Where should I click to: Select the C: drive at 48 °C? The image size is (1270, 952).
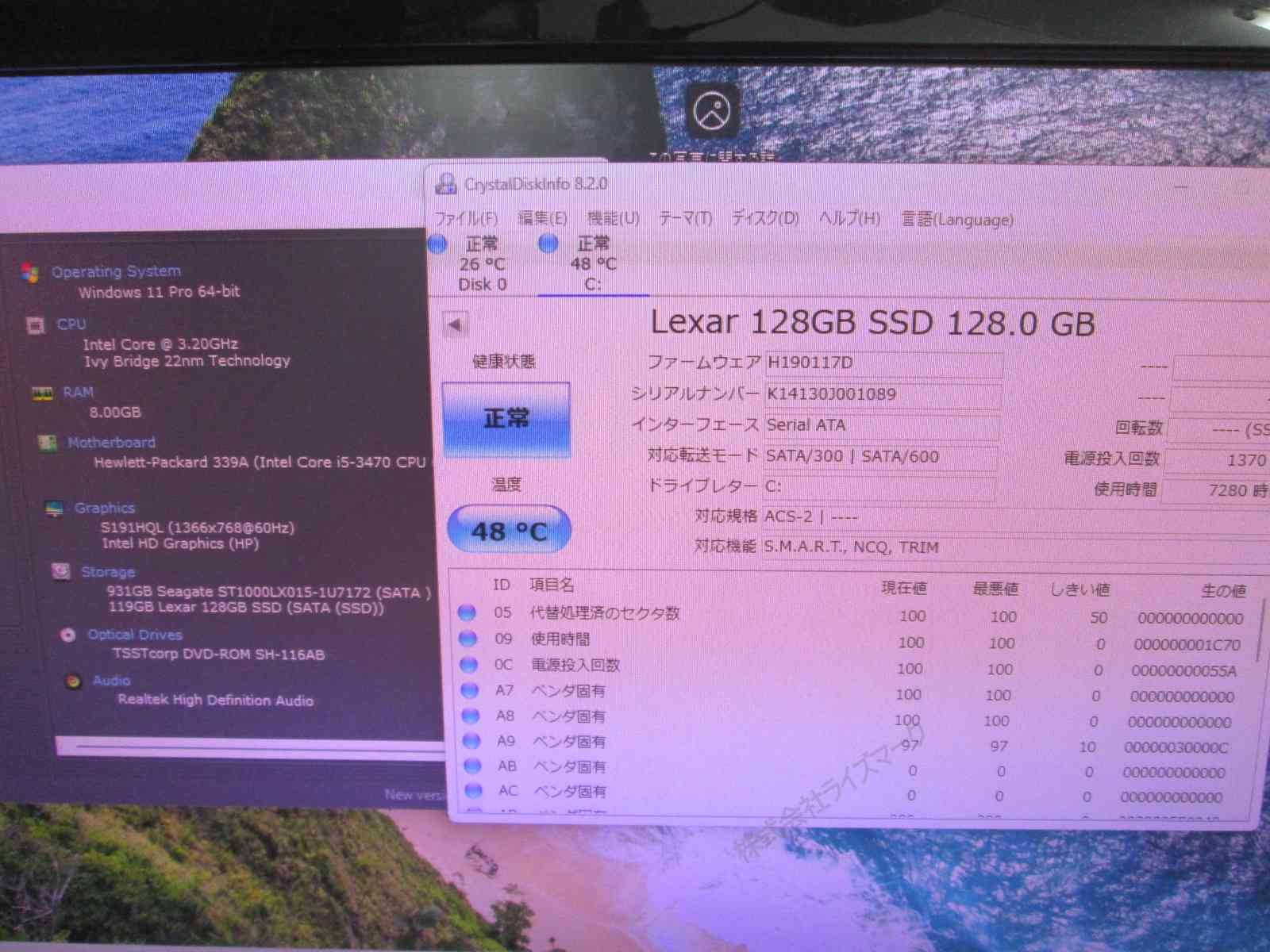tap(592, 264)
